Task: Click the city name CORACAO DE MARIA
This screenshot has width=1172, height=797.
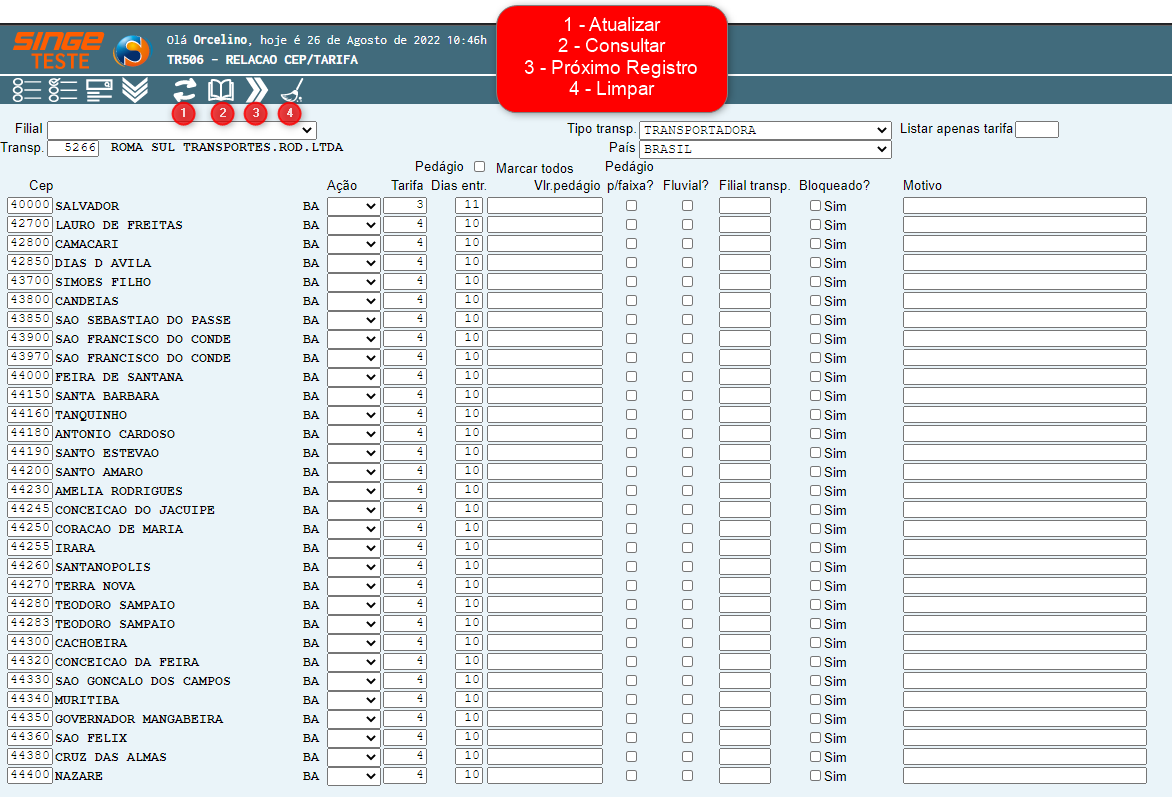Action: coord(119,529)
